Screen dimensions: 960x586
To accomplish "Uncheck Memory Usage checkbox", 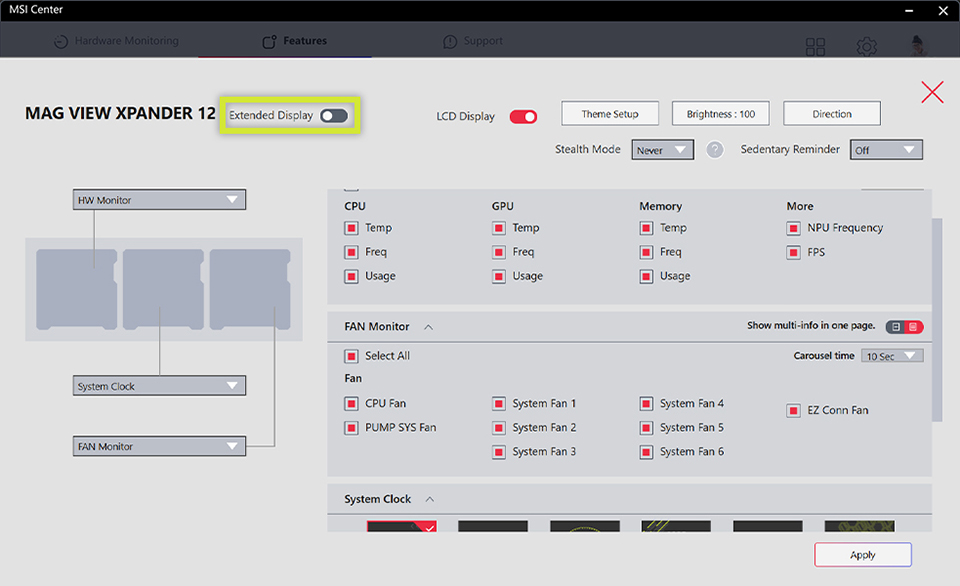I will pyautogui.click(x=646, y=277).
